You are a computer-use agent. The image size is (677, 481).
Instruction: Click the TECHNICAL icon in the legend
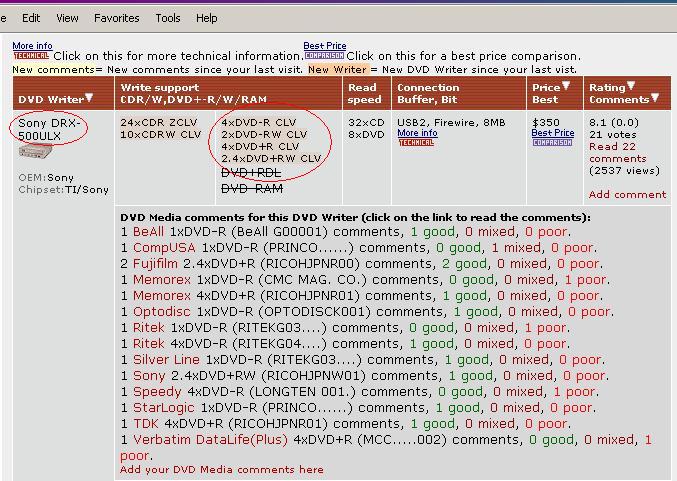(x=31, y=56)
